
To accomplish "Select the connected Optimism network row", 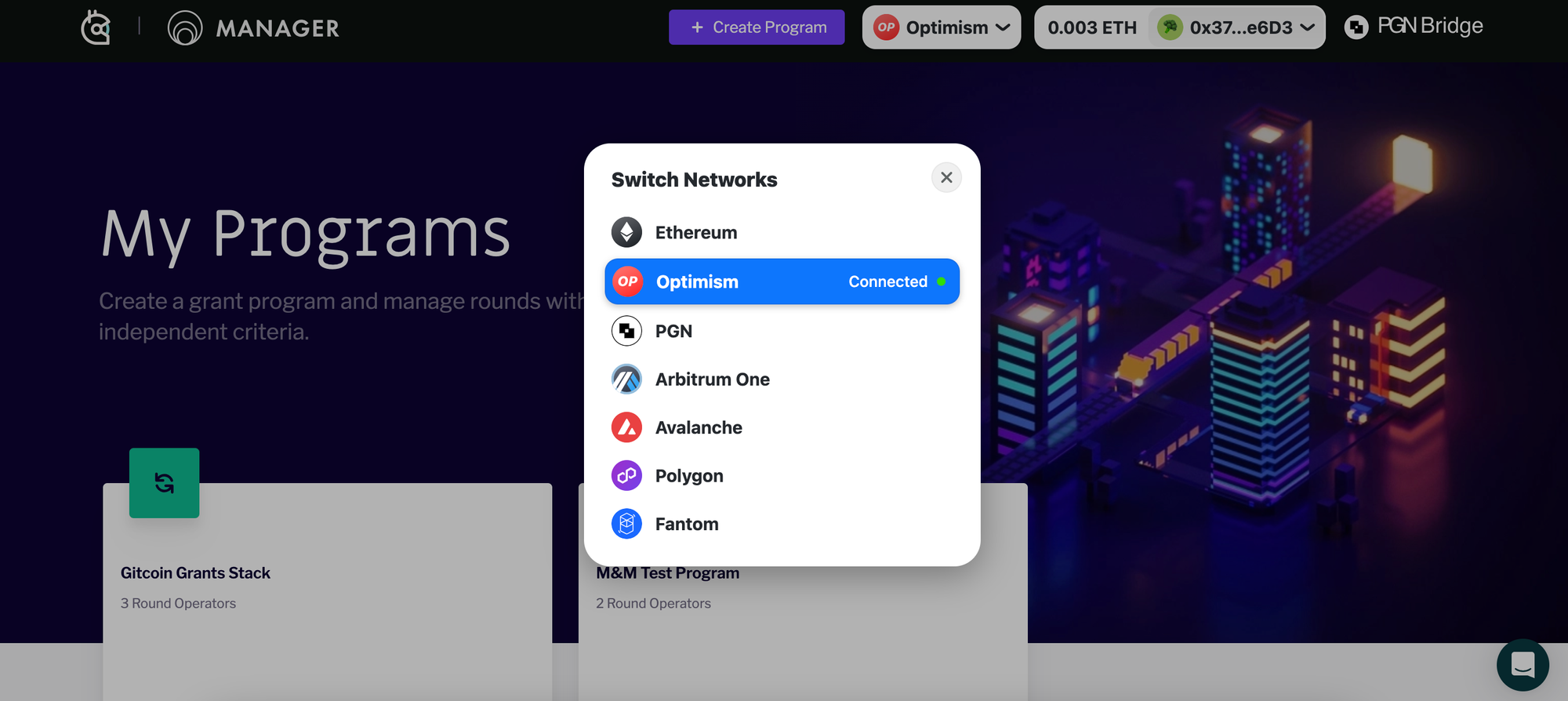I will pyautogui.click(x=782, y=281).
